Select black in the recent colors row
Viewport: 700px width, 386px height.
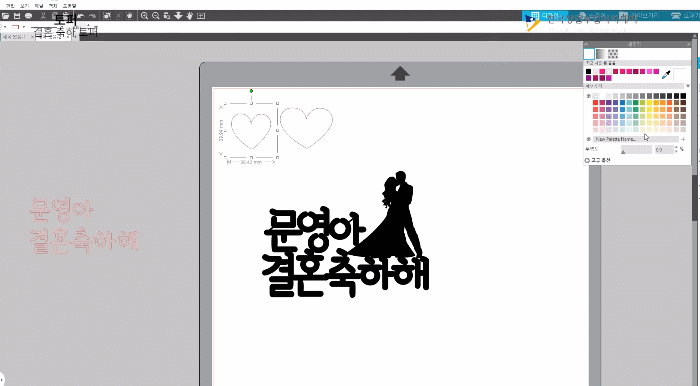click(588, 71)
